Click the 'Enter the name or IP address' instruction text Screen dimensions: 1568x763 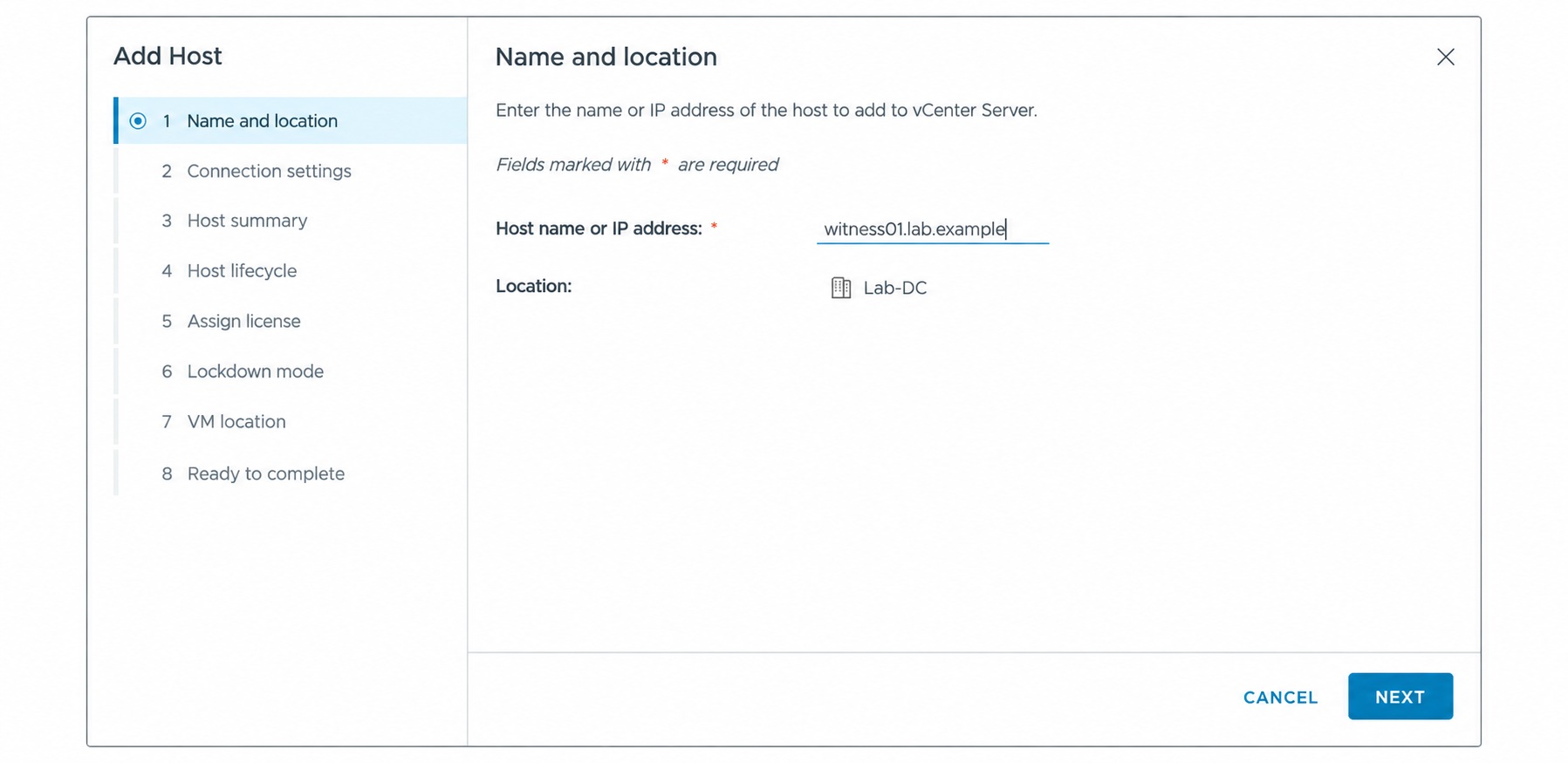pos(766,111)
